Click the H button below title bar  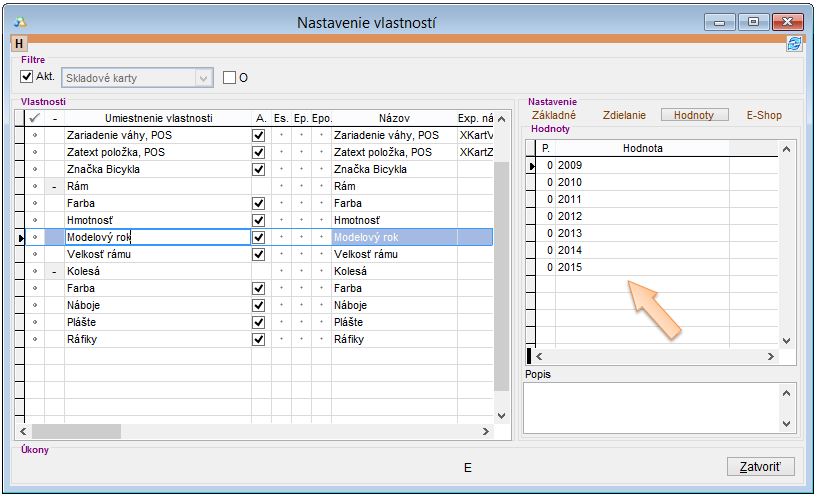(x=19, y=44)
